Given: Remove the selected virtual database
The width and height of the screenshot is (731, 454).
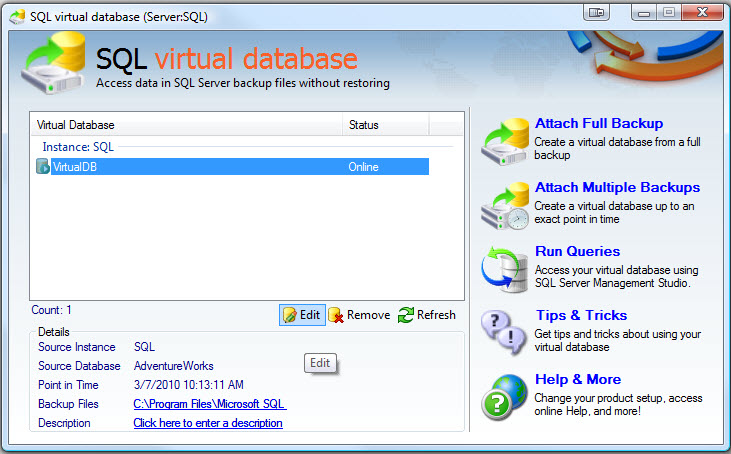Looking at the screenshot, I should pos(359,315).
